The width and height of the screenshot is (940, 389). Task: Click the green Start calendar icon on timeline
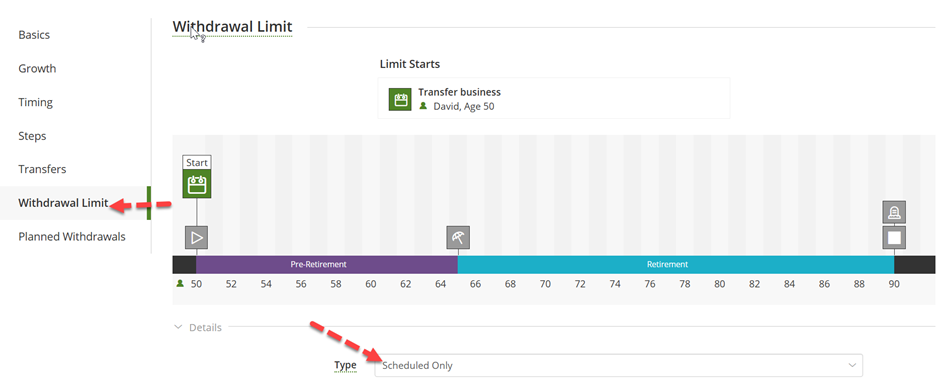[x=197, y=184]
